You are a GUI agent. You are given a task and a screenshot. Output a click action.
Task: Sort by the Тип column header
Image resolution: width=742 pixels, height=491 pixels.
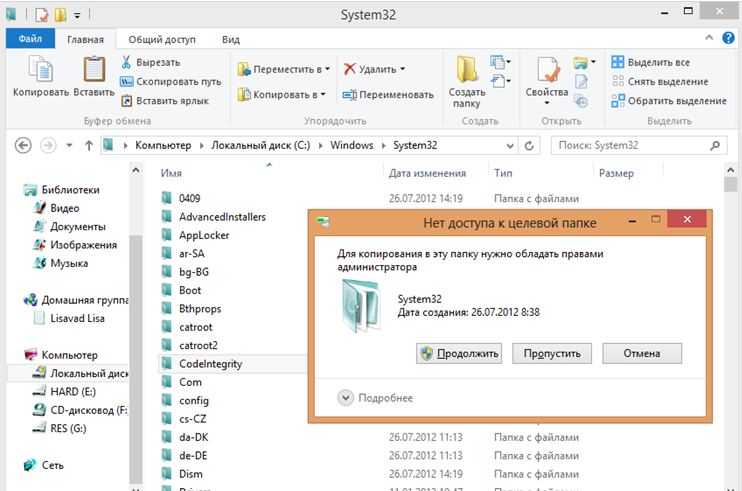point(503,173)
